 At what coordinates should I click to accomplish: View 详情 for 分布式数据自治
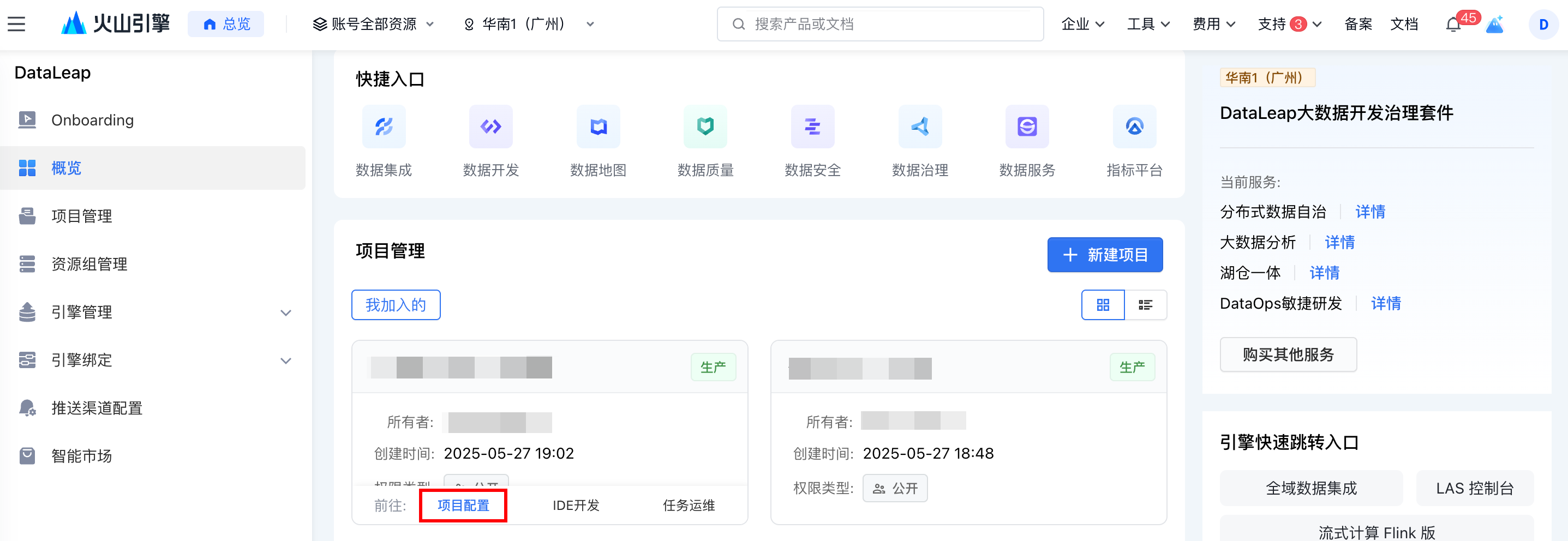coord(1370,212)
